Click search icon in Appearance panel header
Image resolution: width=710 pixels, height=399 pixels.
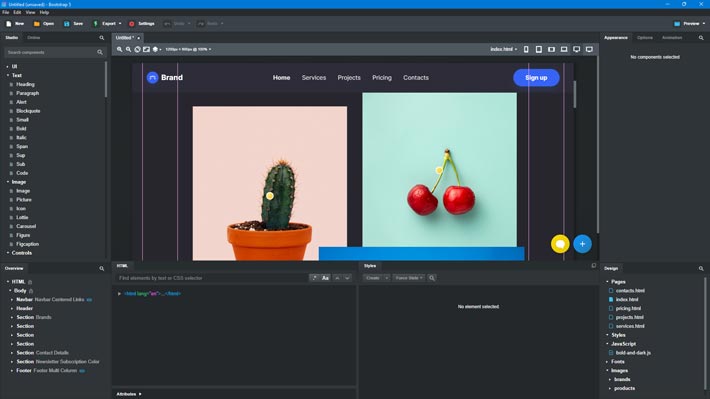point(701,38)
